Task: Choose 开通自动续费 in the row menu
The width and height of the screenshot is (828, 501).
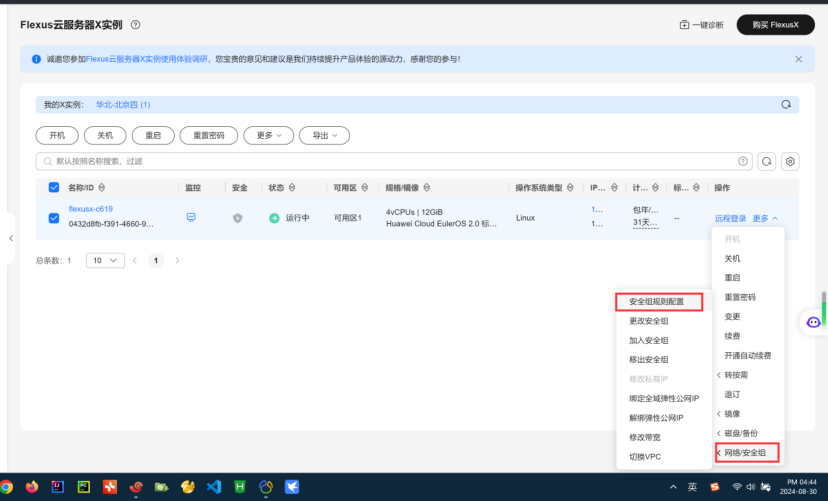Action: [x=748, y=355]
